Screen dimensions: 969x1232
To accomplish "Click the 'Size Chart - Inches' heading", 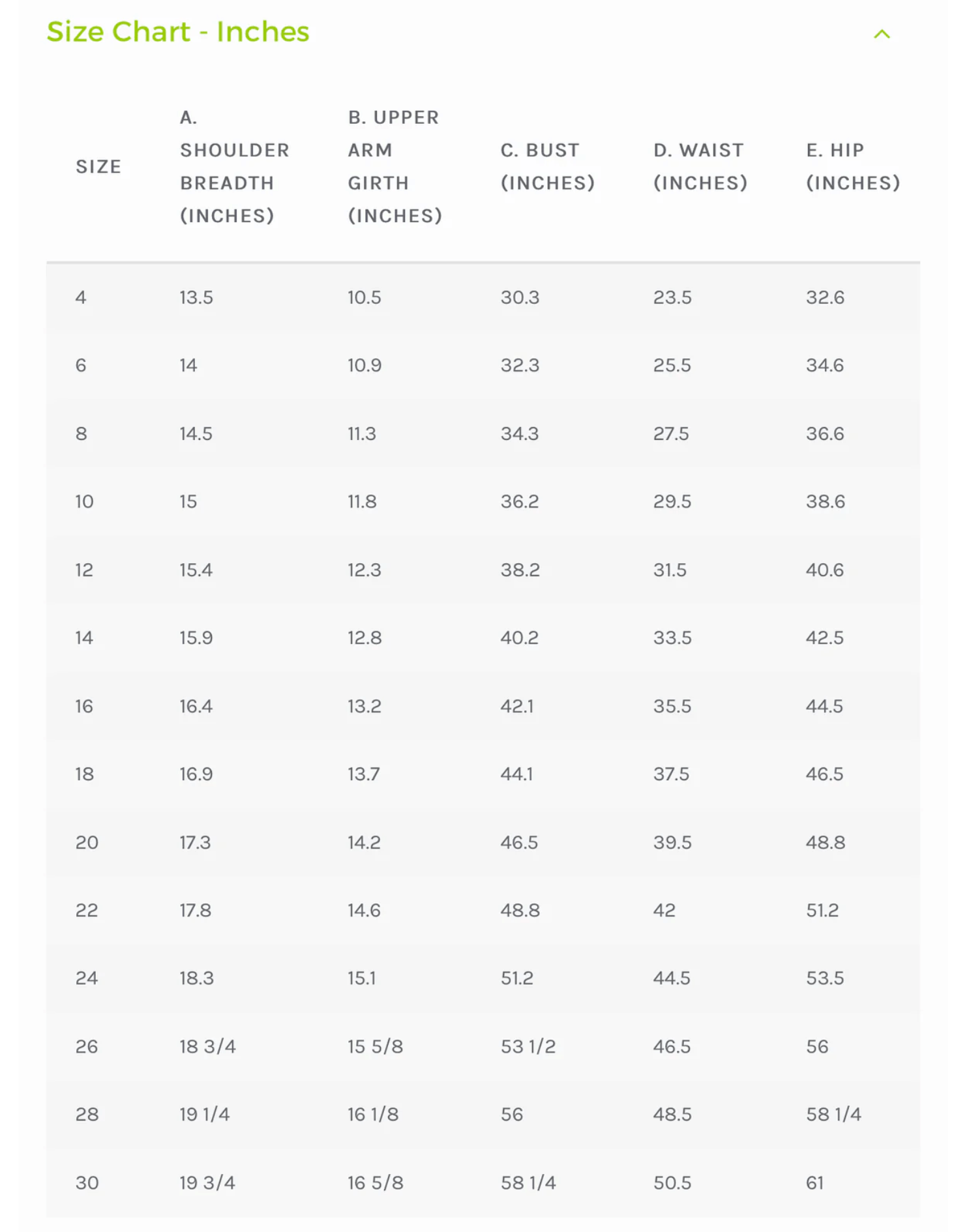I will tap(178, 32).
